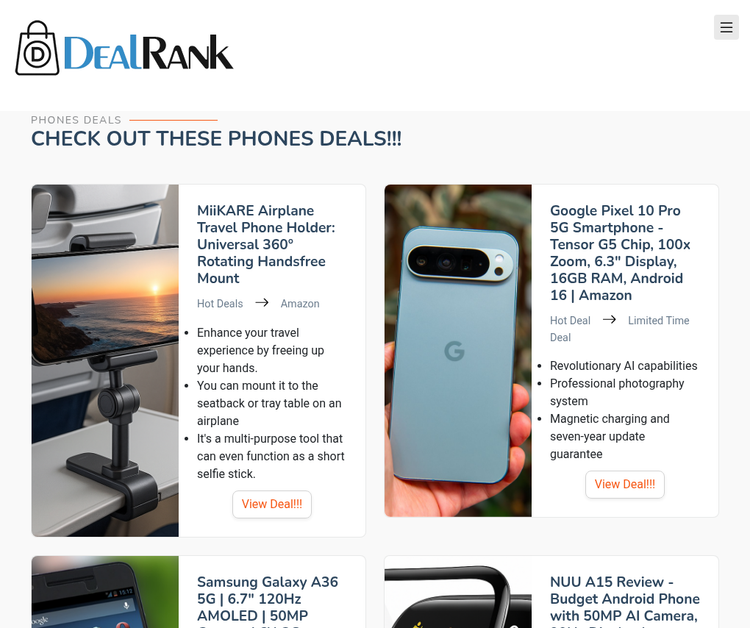Open the airplane phone holder image
The width and height of the screenshot is (750, 628).
105,361
